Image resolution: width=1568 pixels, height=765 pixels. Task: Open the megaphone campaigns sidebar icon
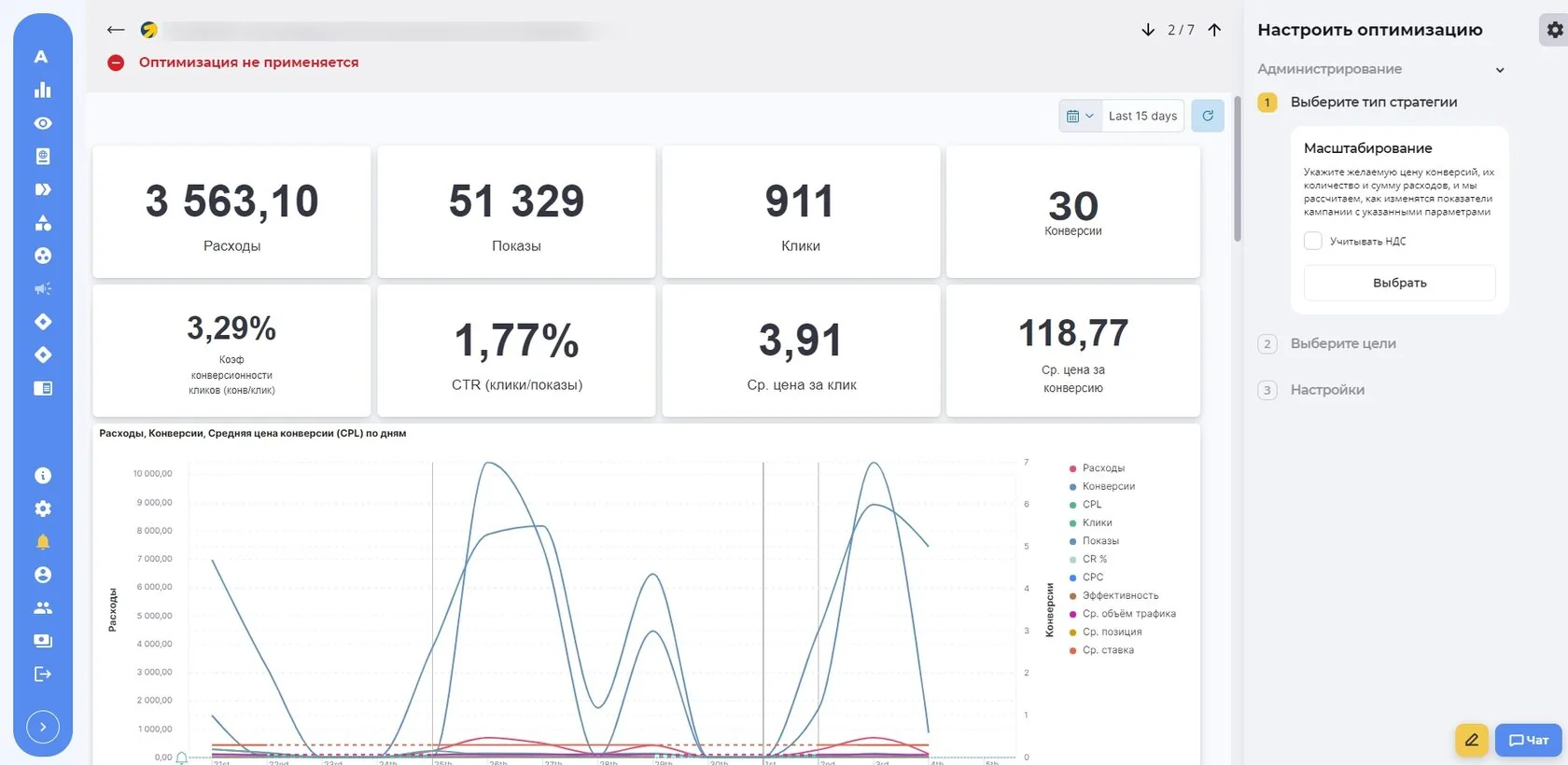click(43, 289)
